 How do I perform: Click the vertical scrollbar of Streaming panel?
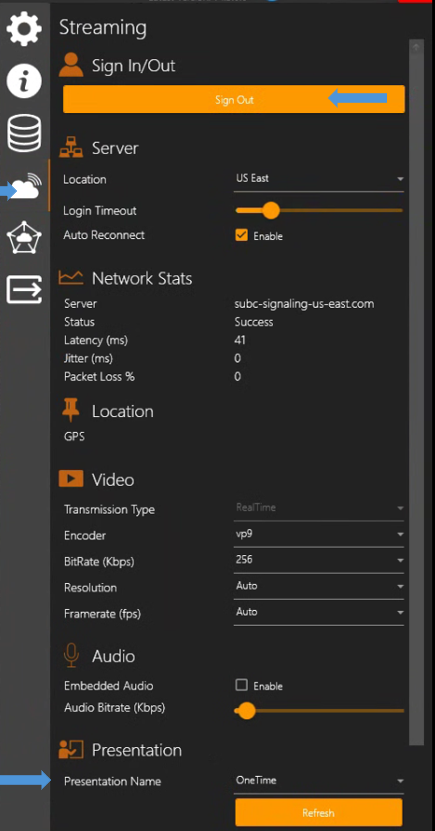(416, 392)
